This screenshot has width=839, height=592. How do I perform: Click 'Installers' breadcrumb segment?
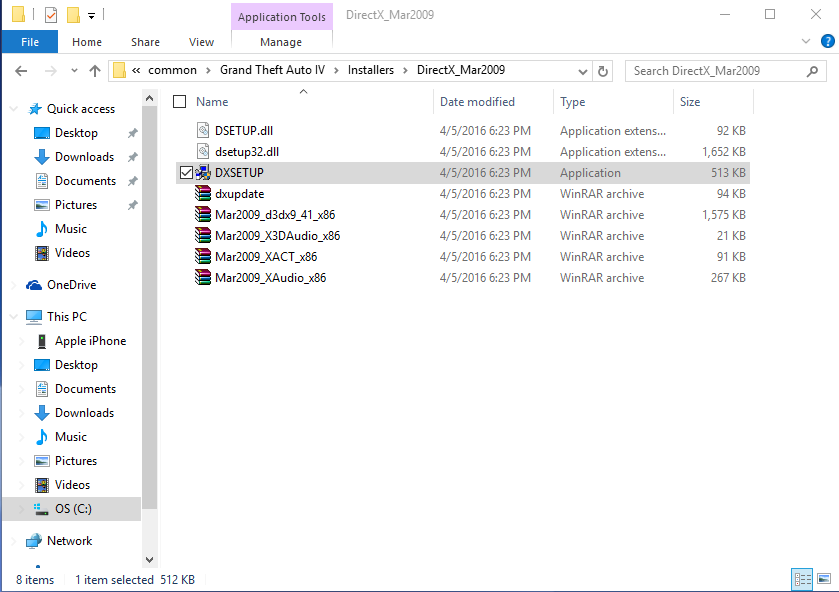coord(371,70)
